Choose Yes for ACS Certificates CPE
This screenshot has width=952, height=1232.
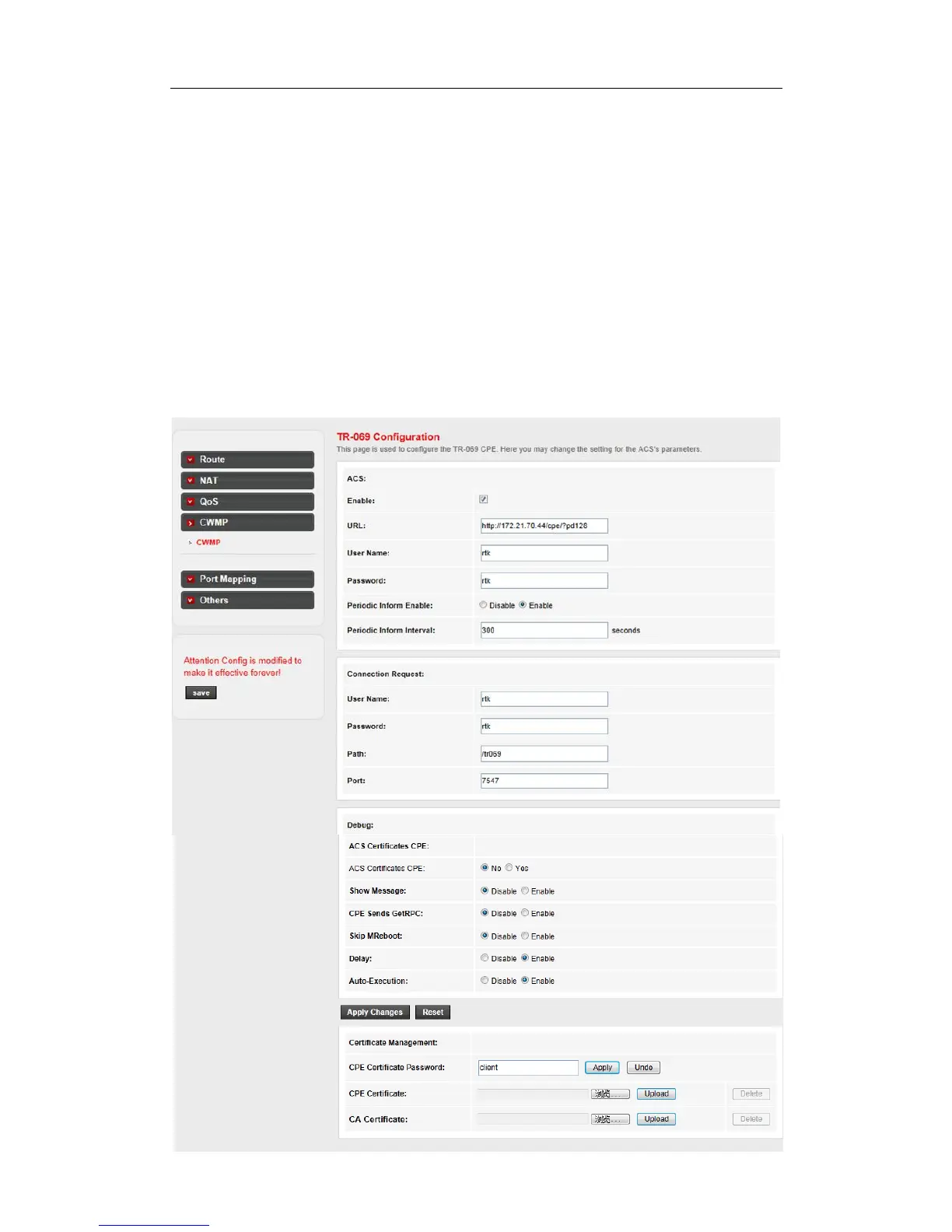[x=509, y=868]
